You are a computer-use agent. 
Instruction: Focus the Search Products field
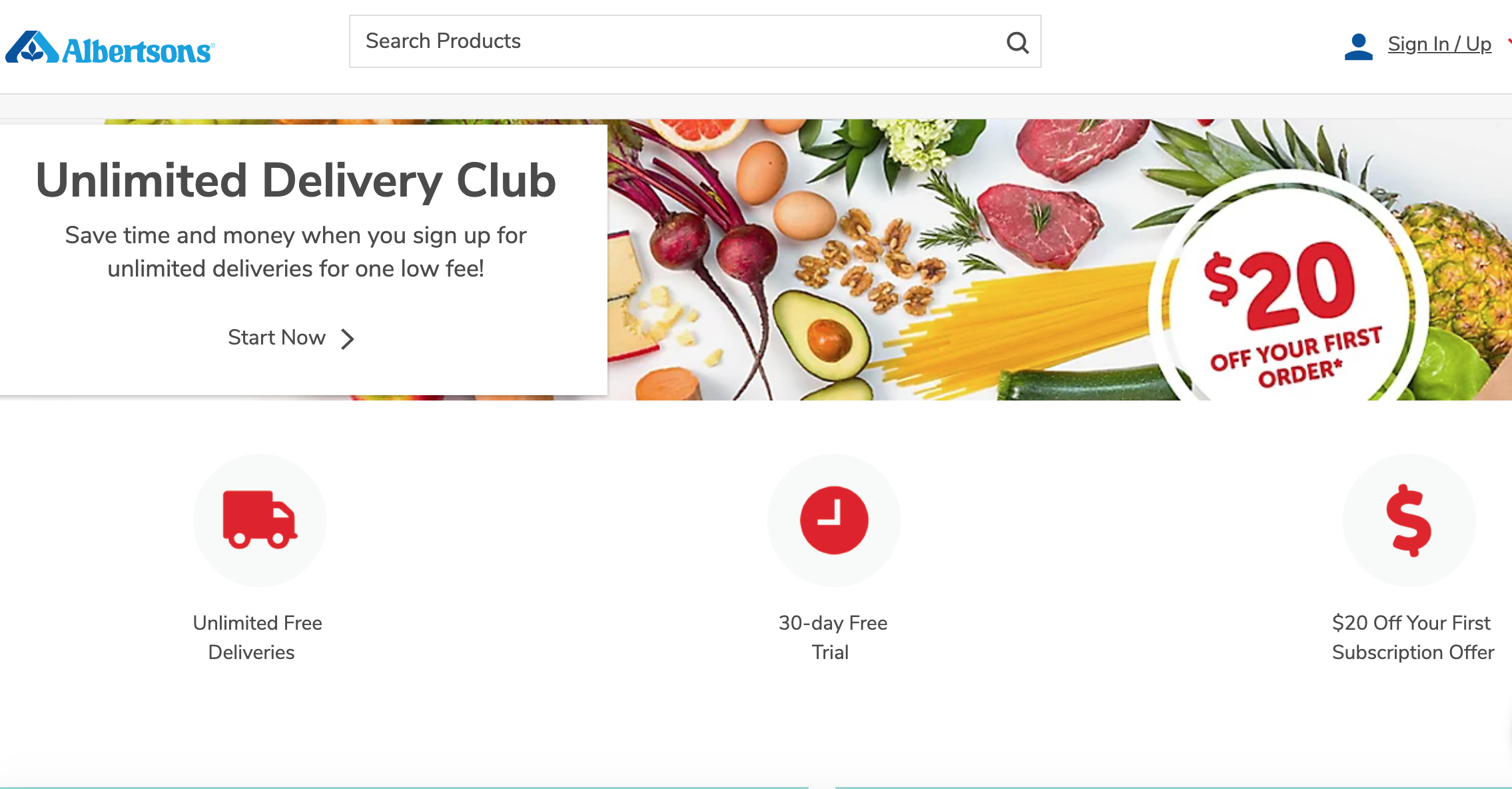(x=695, y=41)
